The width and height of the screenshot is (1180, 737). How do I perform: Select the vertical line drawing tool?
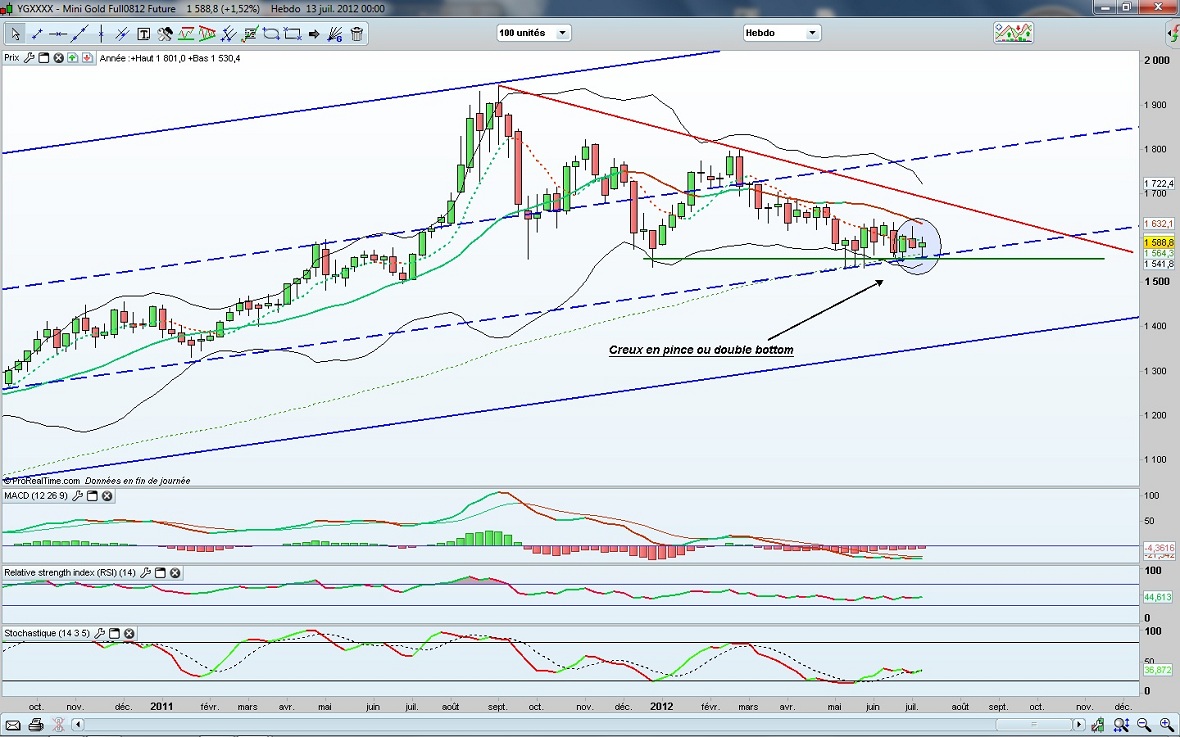[x=101, y=33]
